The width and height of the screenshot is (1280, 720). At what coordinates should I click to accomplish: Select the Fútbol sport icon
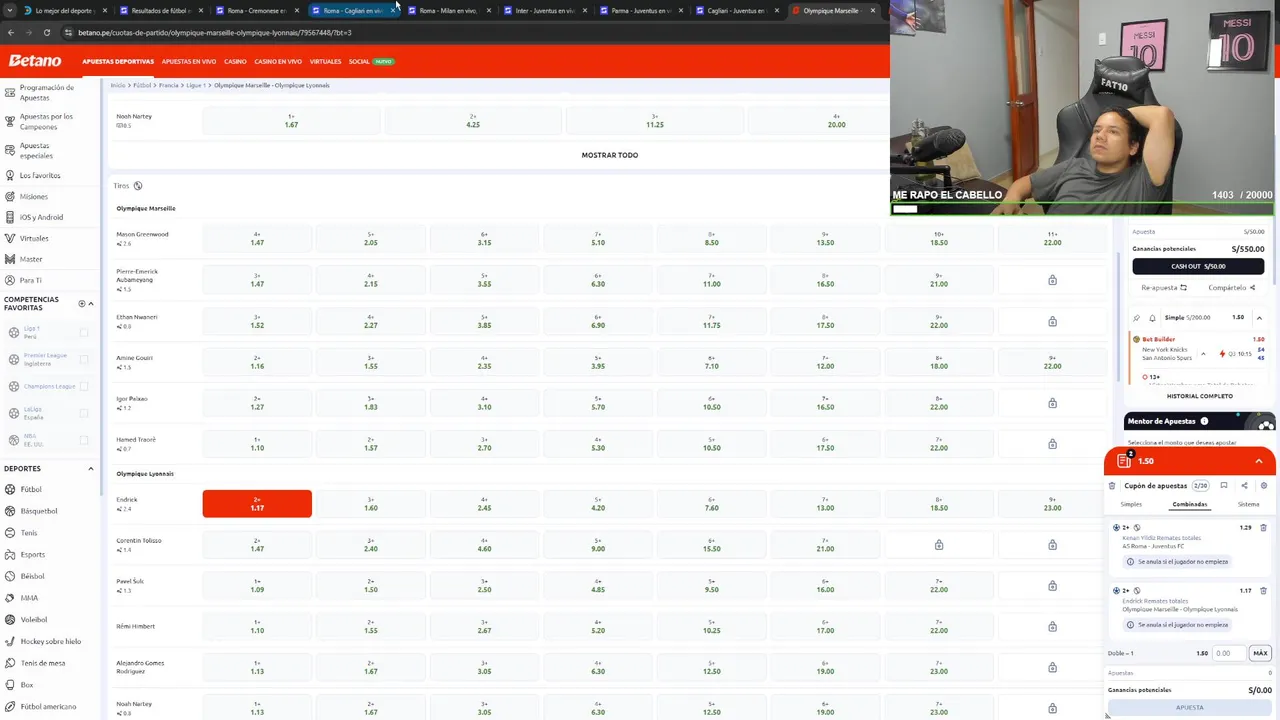(x=10, y=489)
